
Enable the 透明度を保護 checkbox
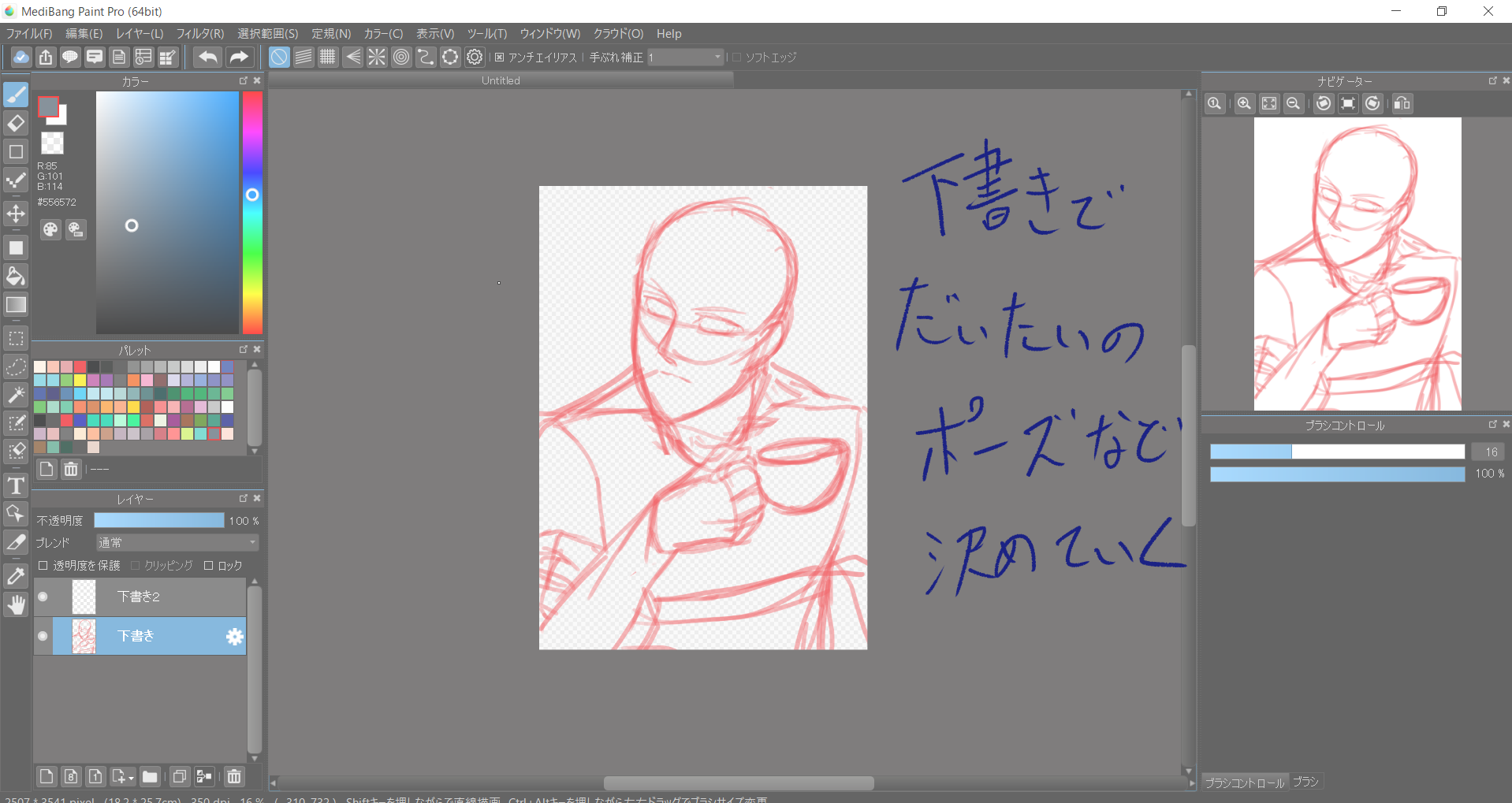pos(43,566)
